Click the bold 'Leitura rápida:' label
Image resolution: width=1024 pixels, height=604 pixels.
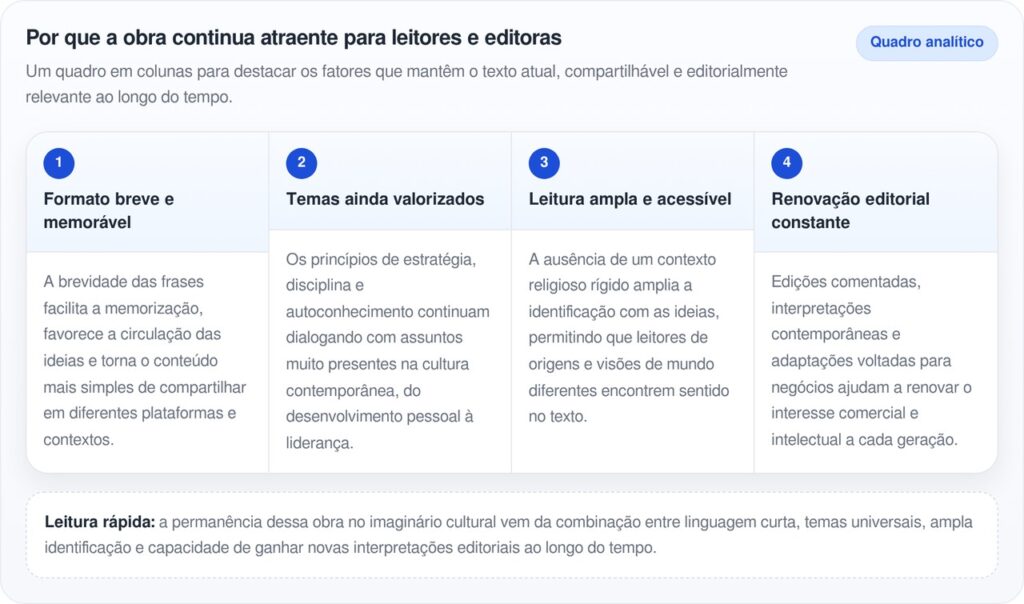[x=99, y=522]
